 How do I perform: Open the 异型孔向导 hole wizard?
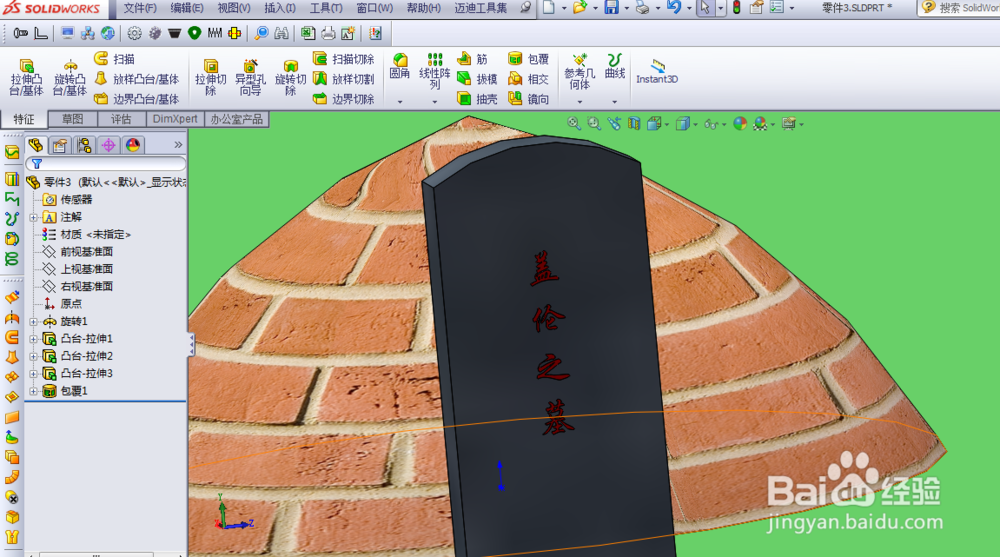250,77
